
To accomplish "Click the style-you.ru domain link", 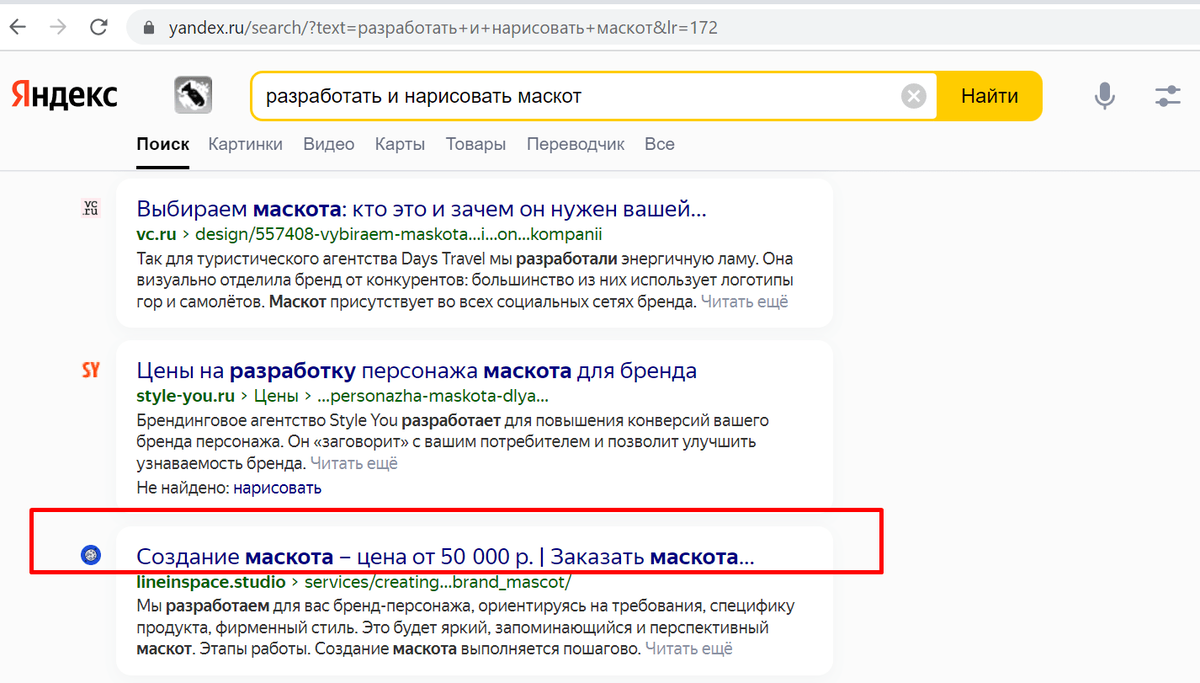I will [x=187, y=396].
